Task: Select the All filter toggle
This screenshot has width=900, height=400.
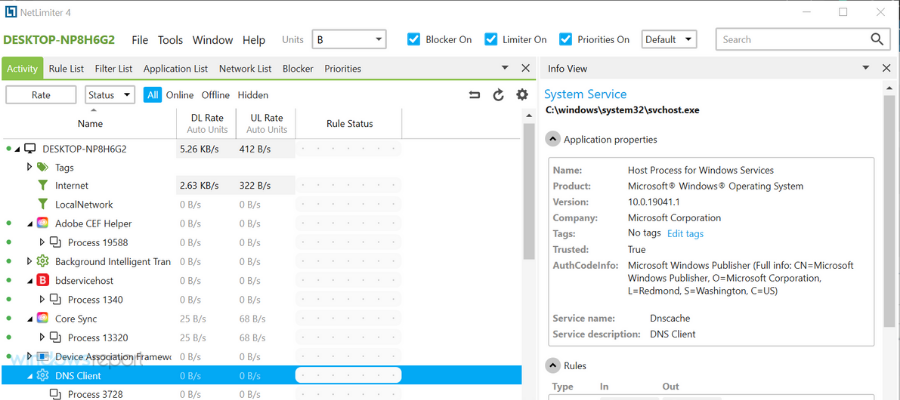Action: point(152,95)
